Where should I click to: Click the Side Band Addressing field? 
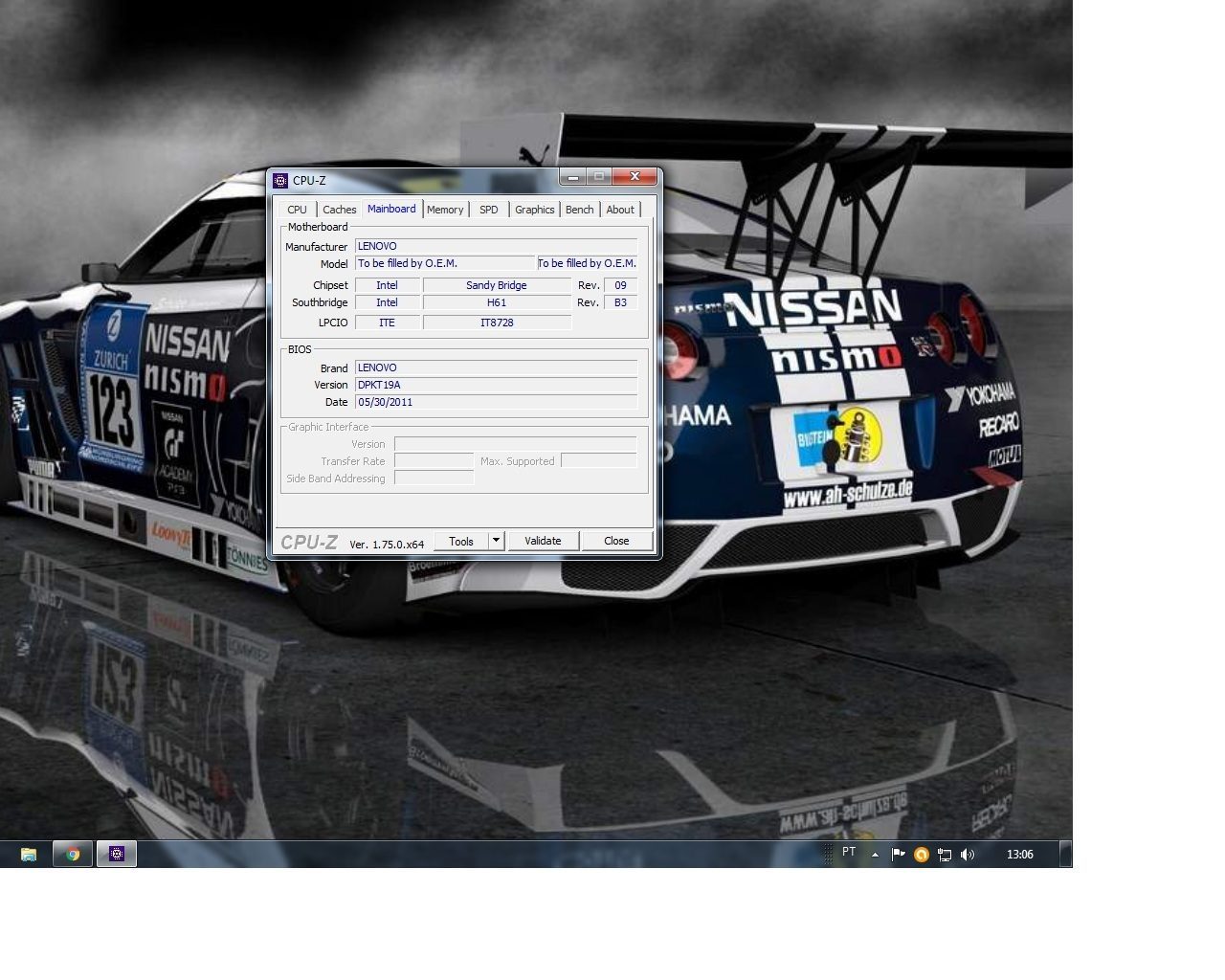pos(434,478)
